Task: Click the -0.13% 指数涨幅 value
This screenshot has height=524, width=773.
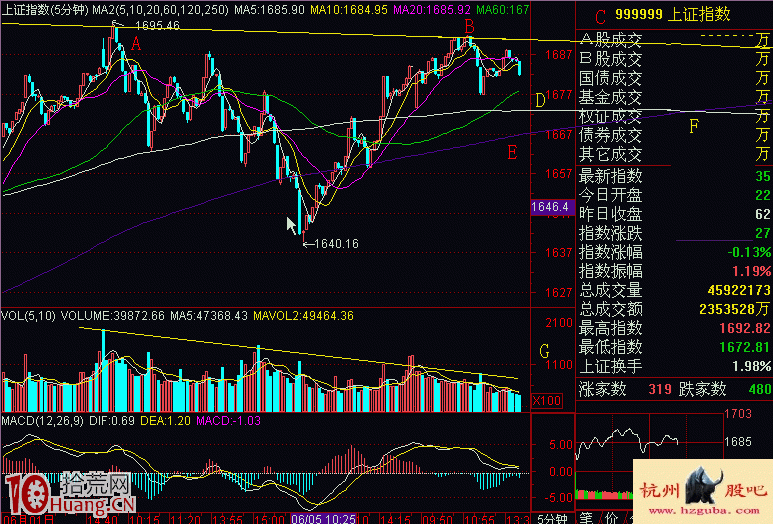Action: pyautogui.click(x=749, y=252)
